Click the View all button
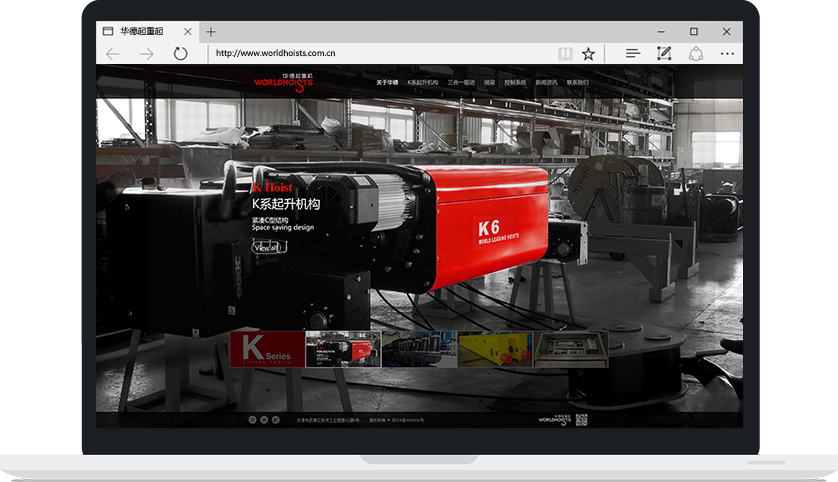838x482 pixels. pyautogui.click(x=268, y=246)
